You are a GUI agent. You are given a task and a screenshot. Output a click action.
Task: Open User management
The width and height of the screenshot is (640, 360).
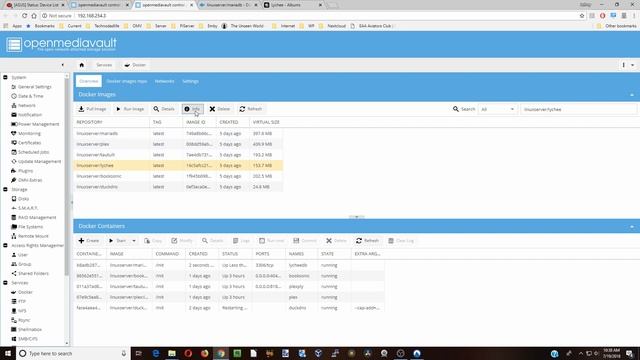click(x=22, y=255)
